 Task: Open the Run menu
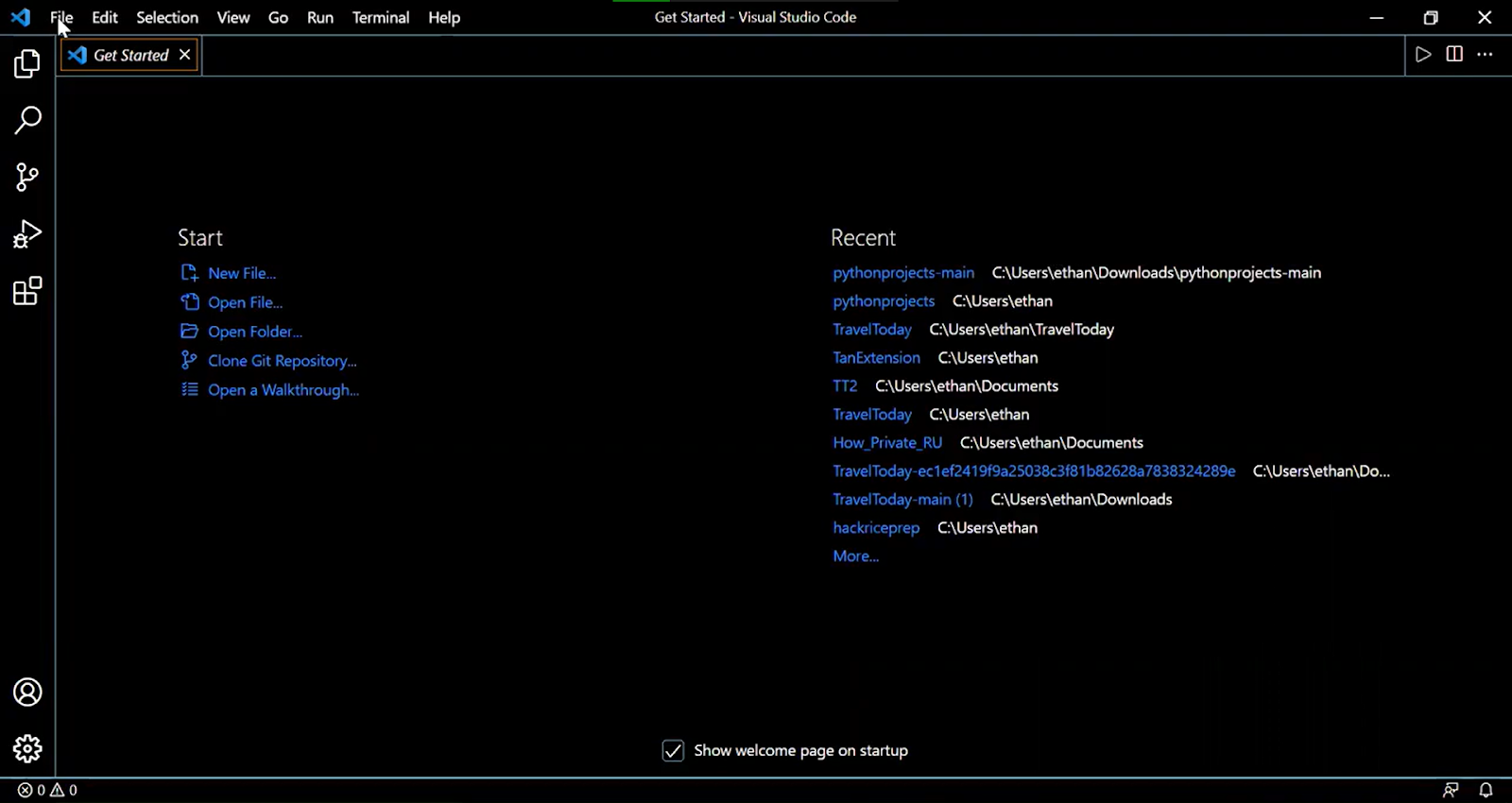pyautogui.click(x=320, y=17)
